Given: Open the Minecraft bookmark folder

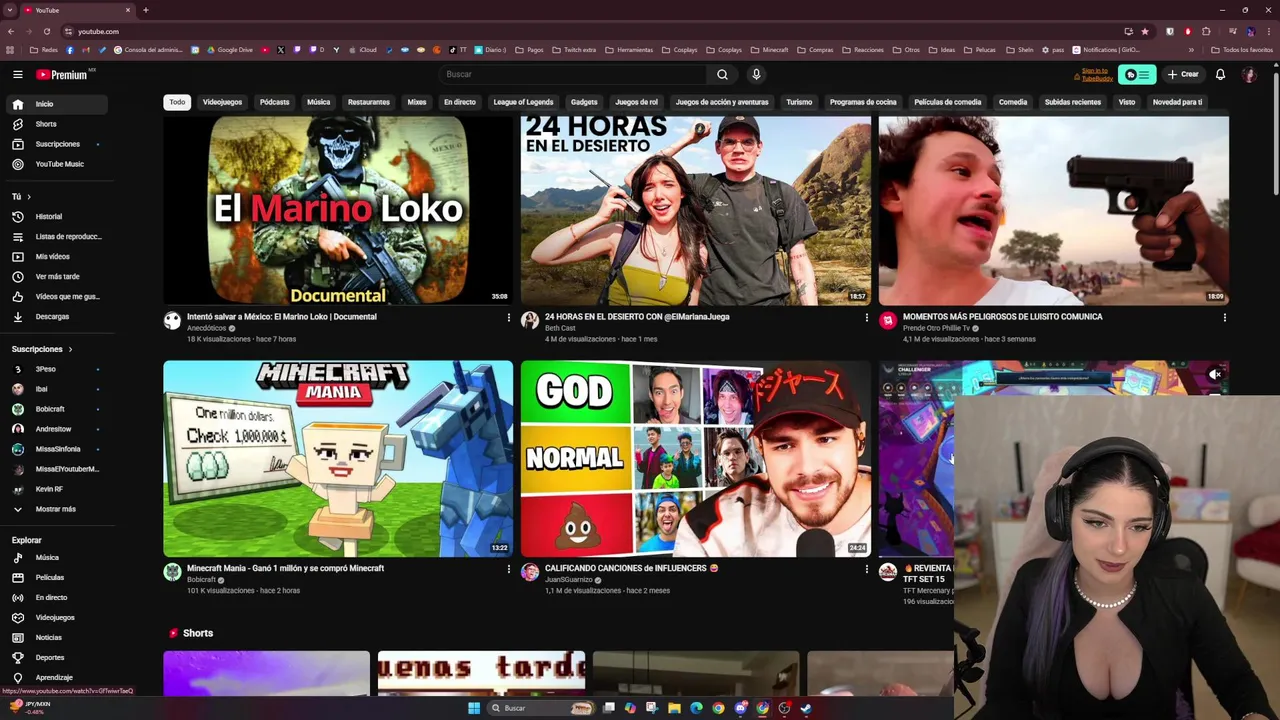Looking at the screenshot, I should (769, 50).
